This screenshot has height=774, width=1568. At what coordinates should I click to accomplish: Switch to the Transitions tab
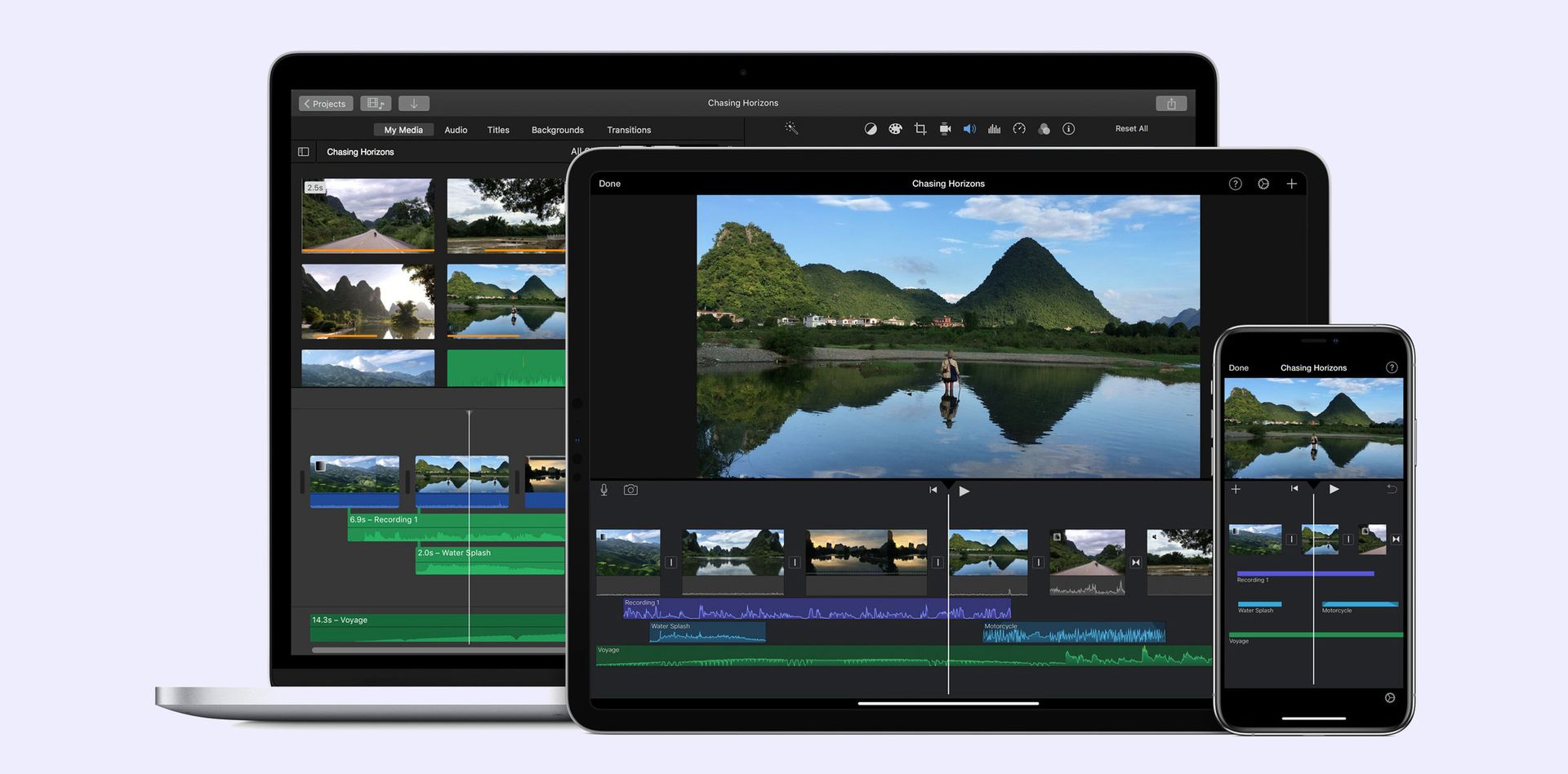629,130
